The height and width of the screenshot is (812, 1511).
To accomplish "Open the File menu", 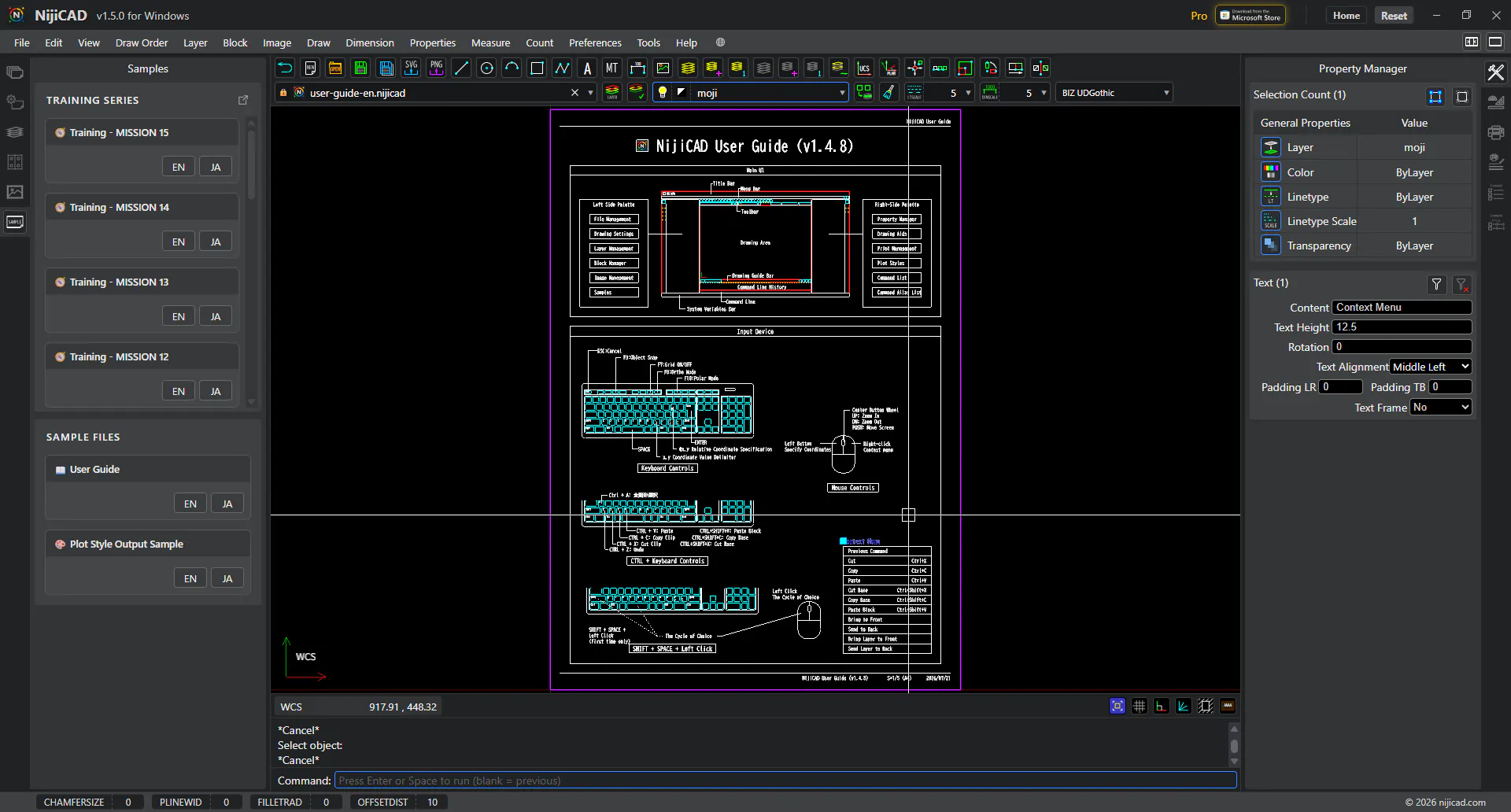I will tap(22, 42).
